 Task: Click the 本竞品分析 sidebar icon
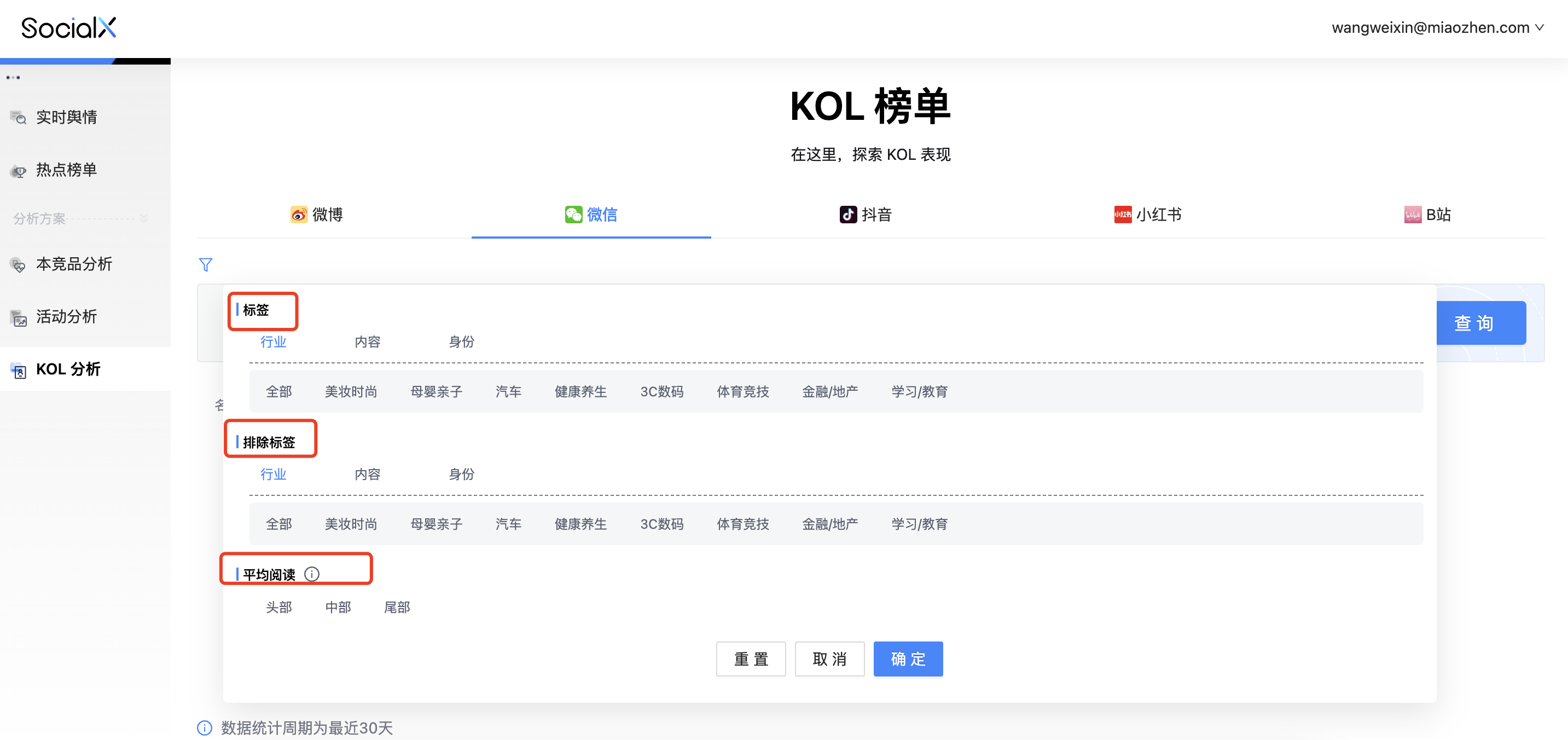coord(18,265)
